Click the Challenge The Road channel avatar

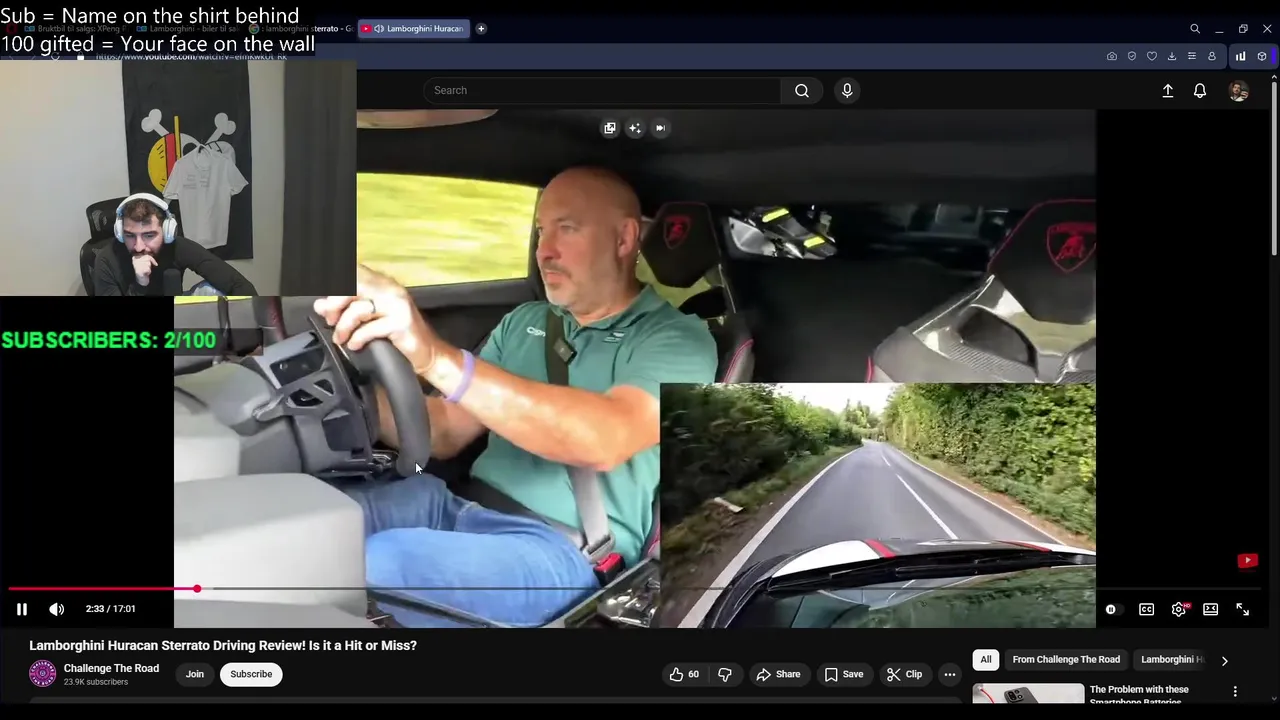pyautogui.click(x=42, y=674)
